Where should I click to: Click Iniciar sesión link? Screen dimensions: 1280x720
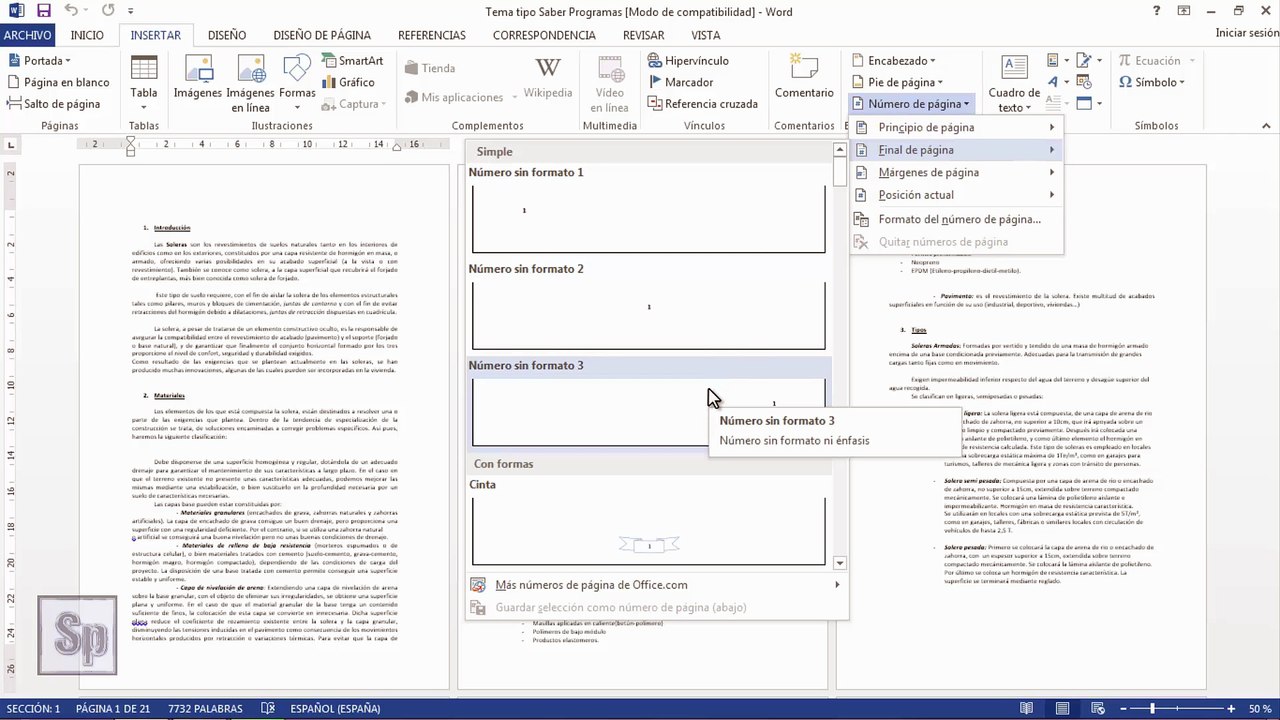pyautogui.click(x=1247, y=33)
